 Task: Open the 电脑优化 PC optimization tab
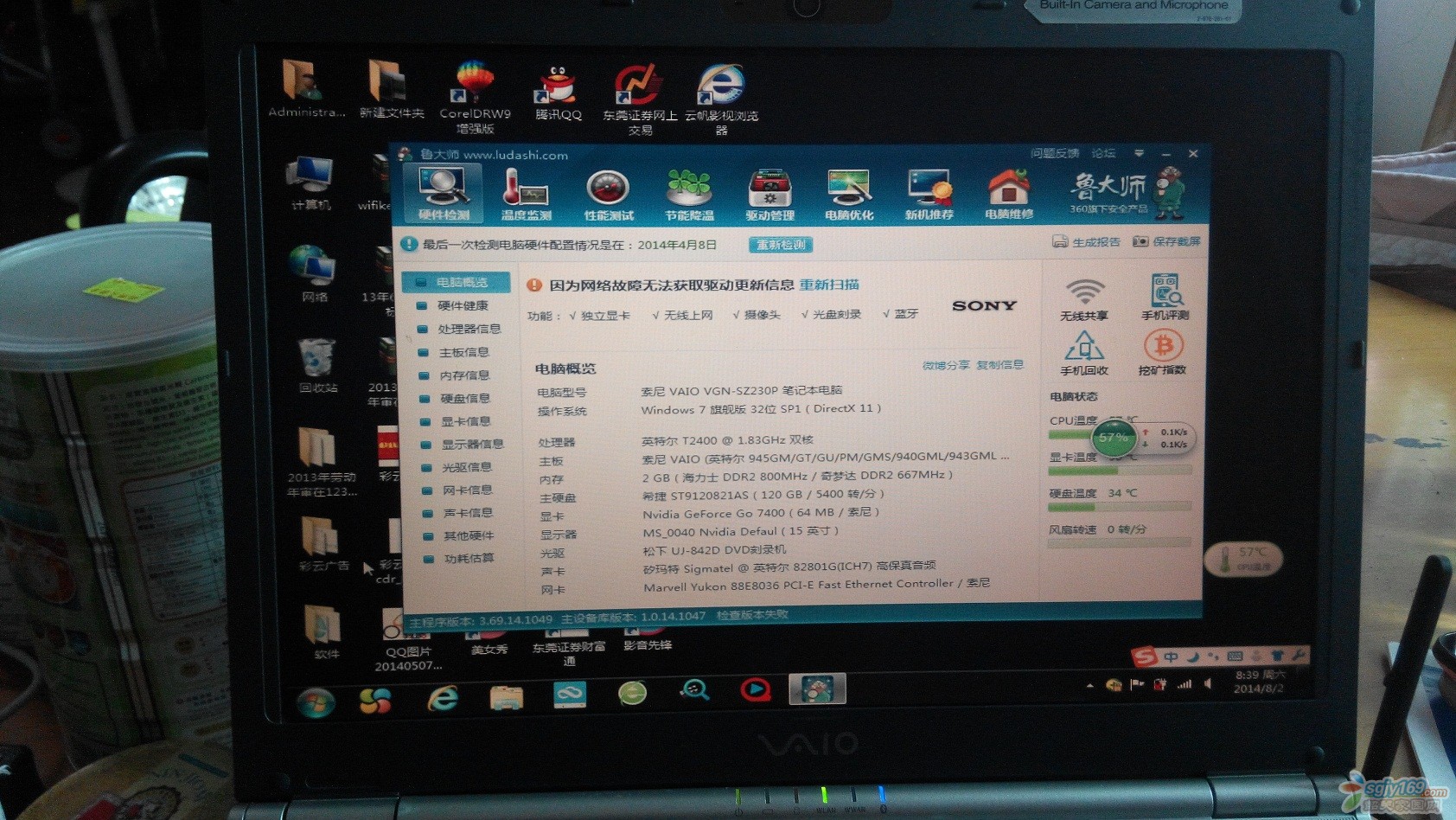click(849, 194)
